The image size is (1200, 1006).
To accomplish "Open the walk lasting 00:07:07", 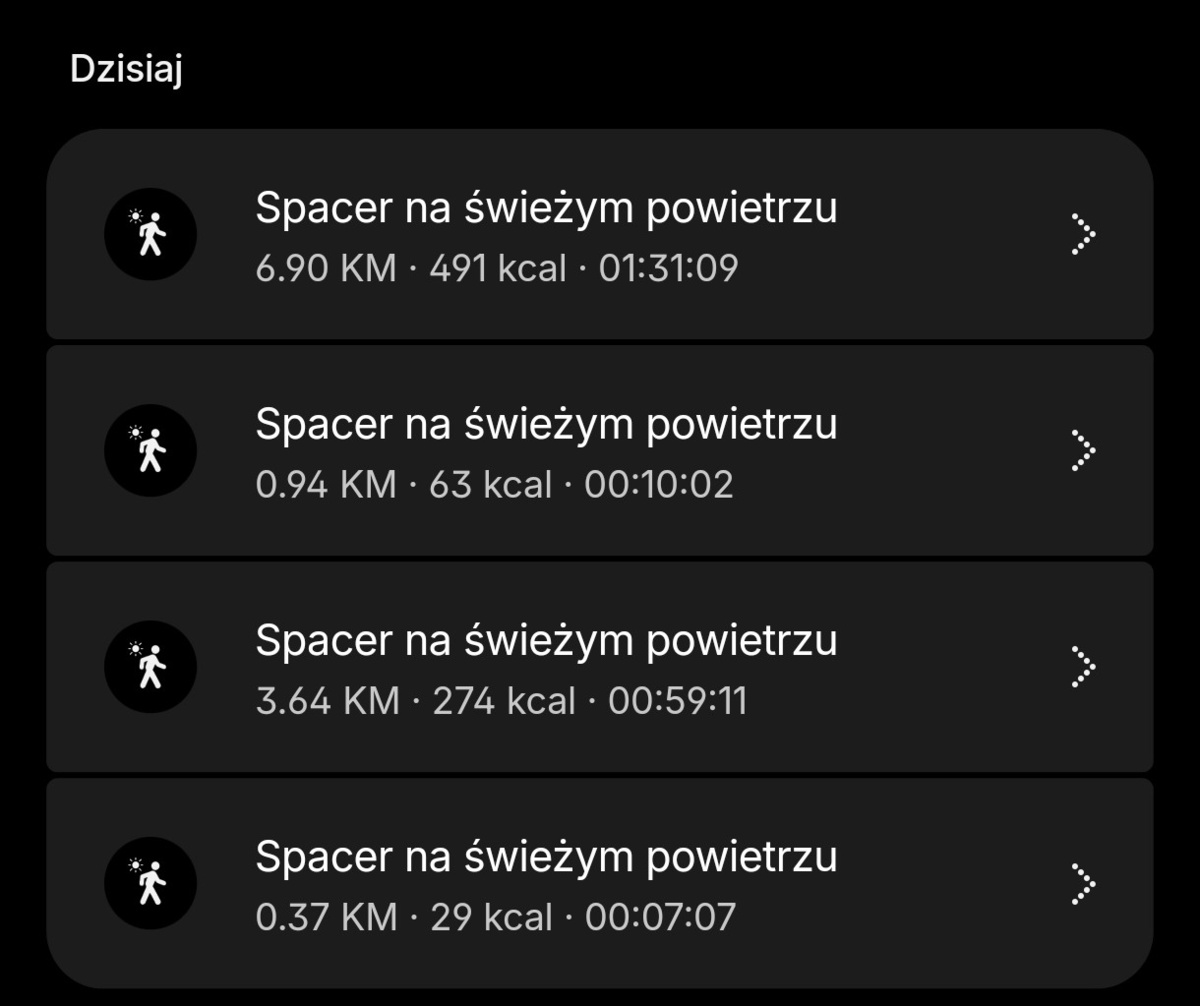I will (x=600, y=882).
